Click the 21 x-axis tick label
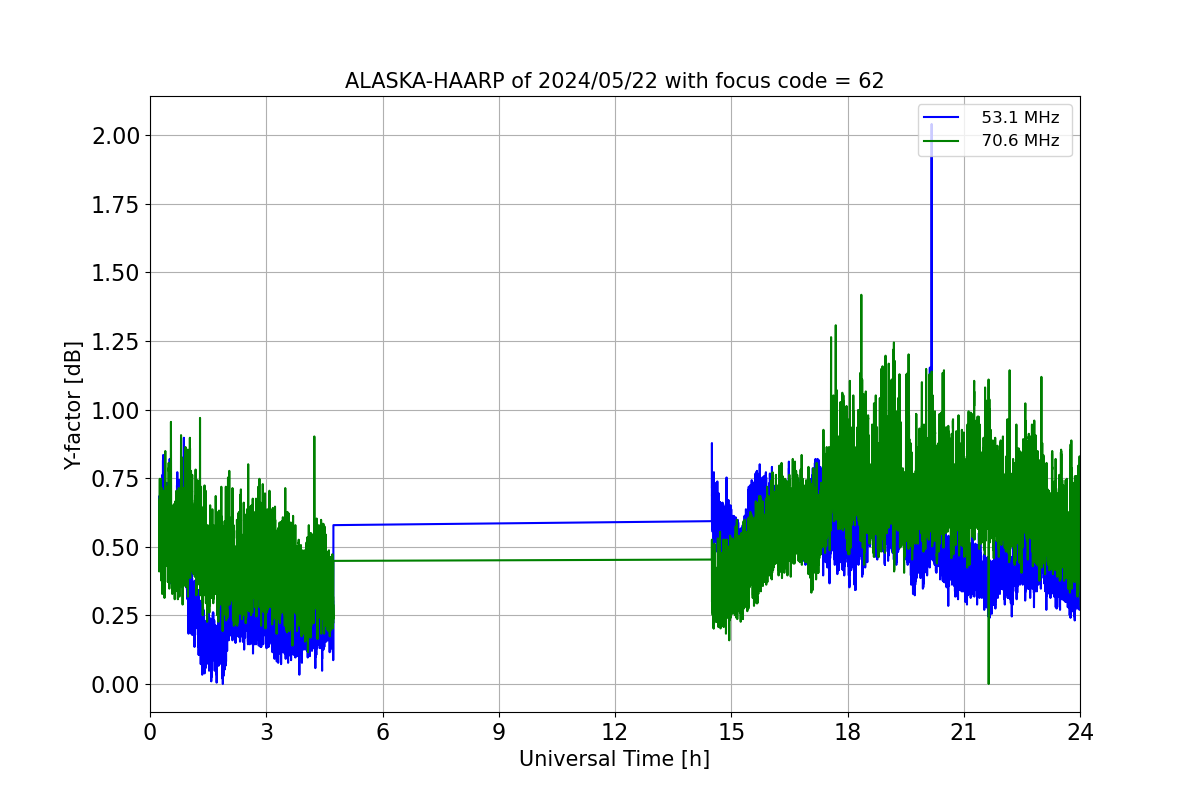1200x800 pixels. coord(964,731)
